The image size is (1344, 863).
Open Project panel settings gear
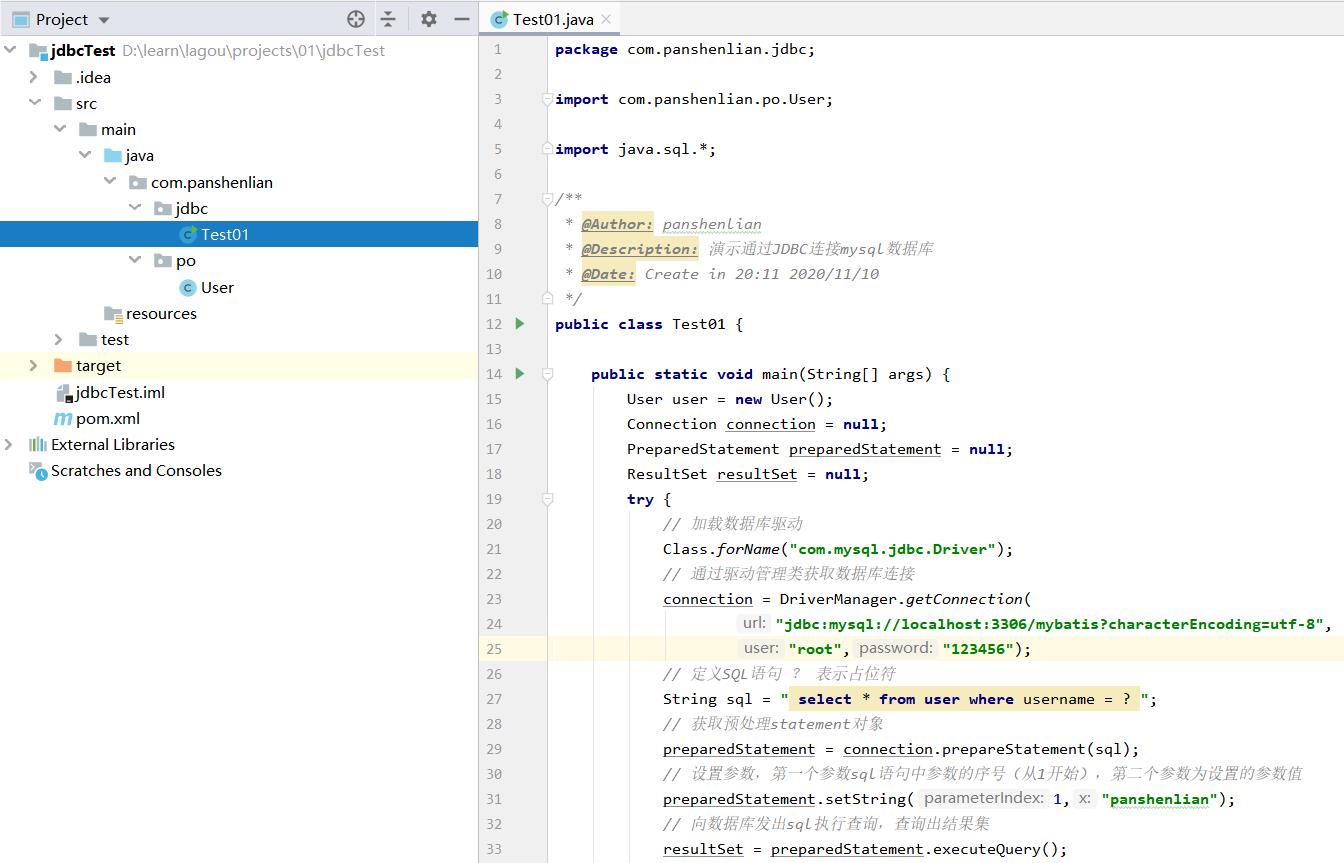coord(429,19)
